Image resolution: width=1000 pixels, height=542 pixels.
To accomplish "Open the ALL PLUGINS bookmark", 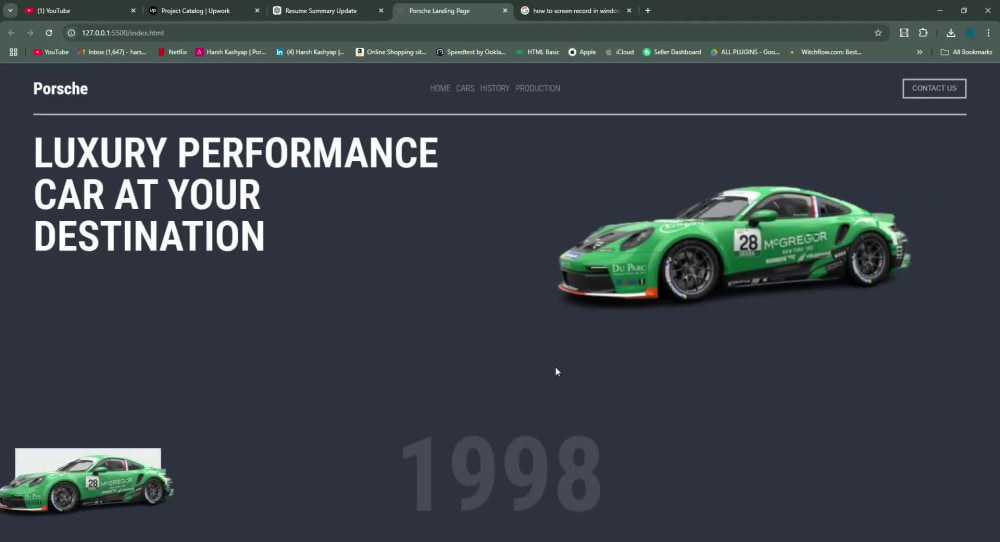I will tap(745, 52).
